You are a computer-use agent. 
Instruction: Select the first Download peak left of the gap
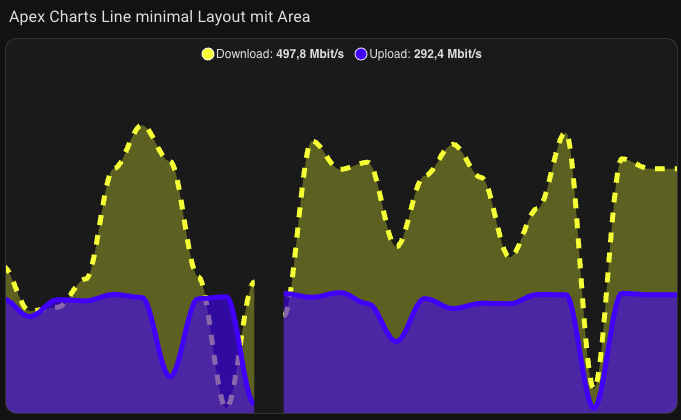click(x=142, y=127)
